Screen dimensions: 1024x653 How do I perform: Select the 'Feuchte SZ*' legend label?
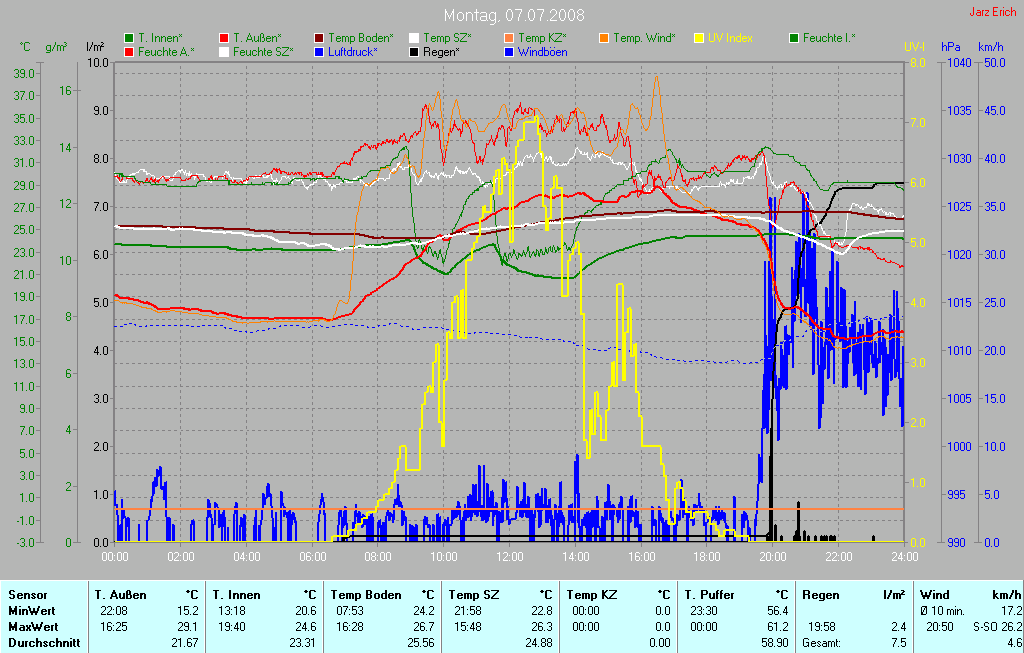point(264,52)
